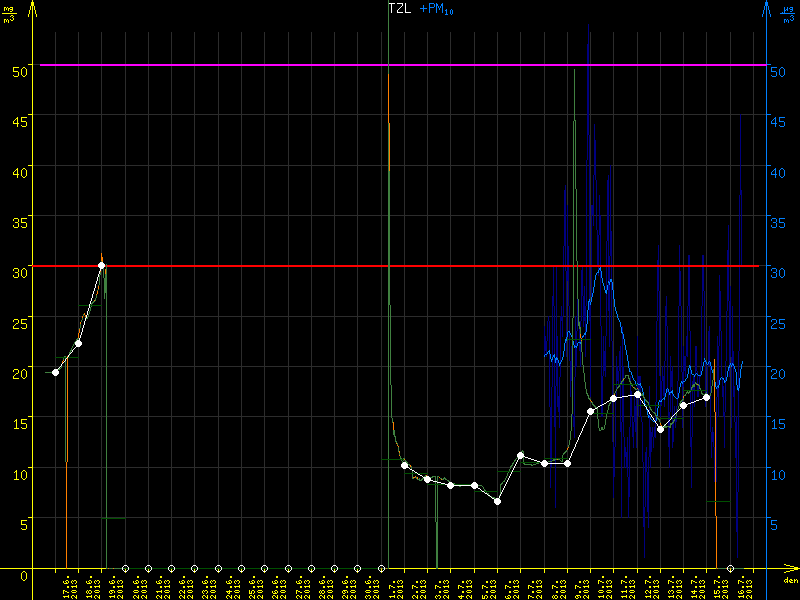Click the TZL series label at top
The width and height of the screenshot is (800, 600).
401,8
